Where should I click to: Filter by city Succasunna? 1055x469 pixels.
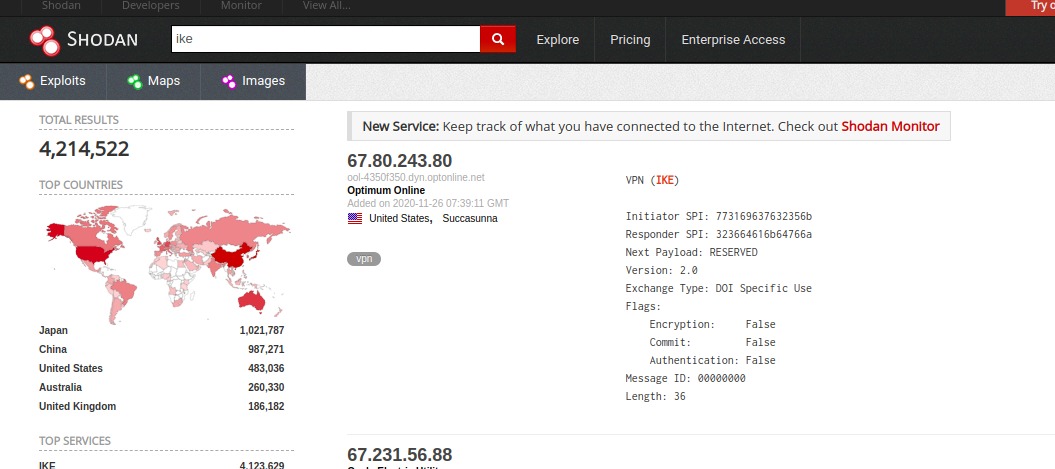pos(470,218)
